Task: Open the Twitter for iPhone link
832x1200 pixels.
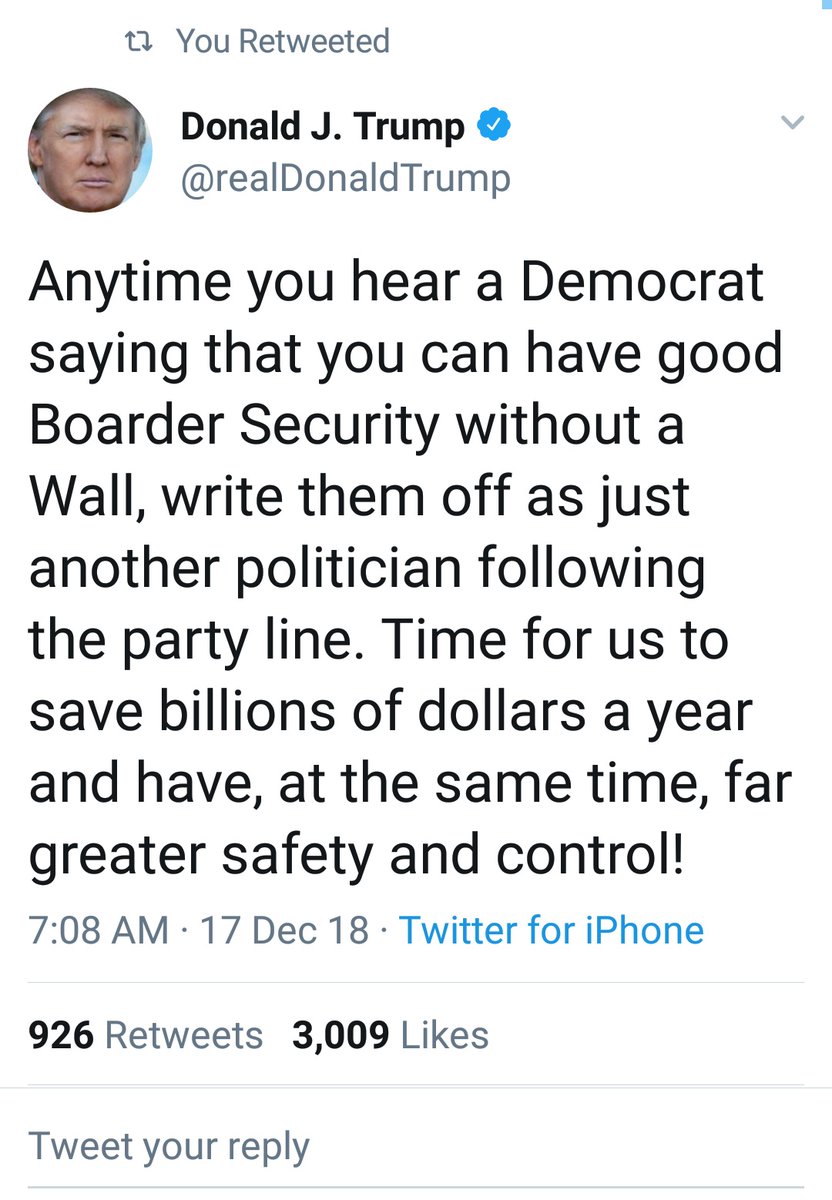Action: pyautogui.click(x=552, y=931)
